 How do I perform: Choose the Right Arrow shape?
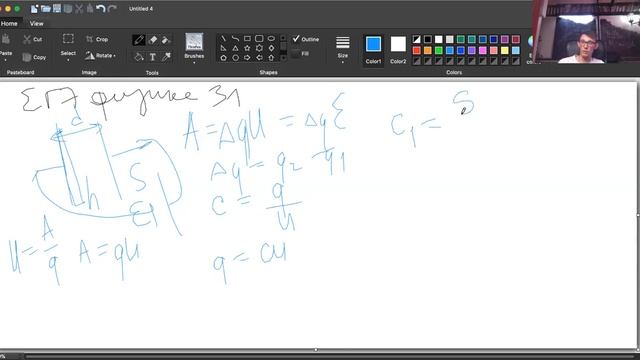pyautogui.click(x=247, y=58)
